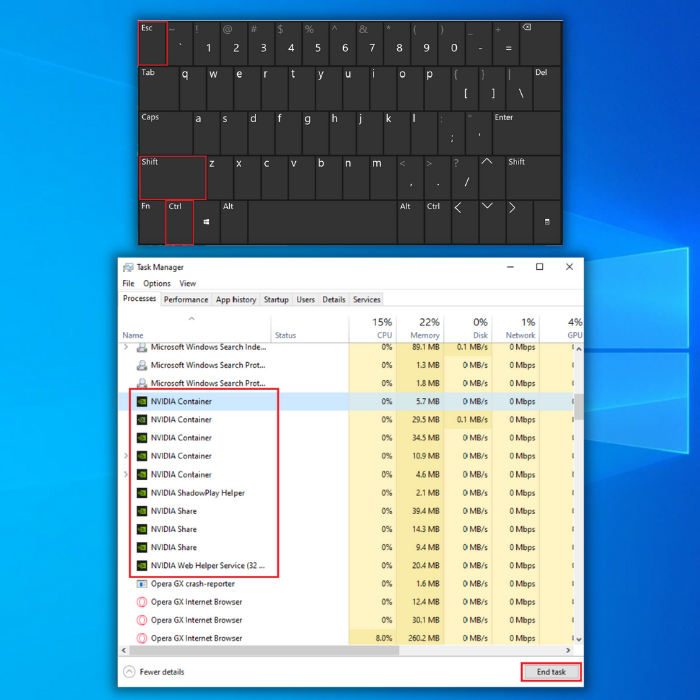Click the Enter key on the keyboard

[x=526, y=133]
